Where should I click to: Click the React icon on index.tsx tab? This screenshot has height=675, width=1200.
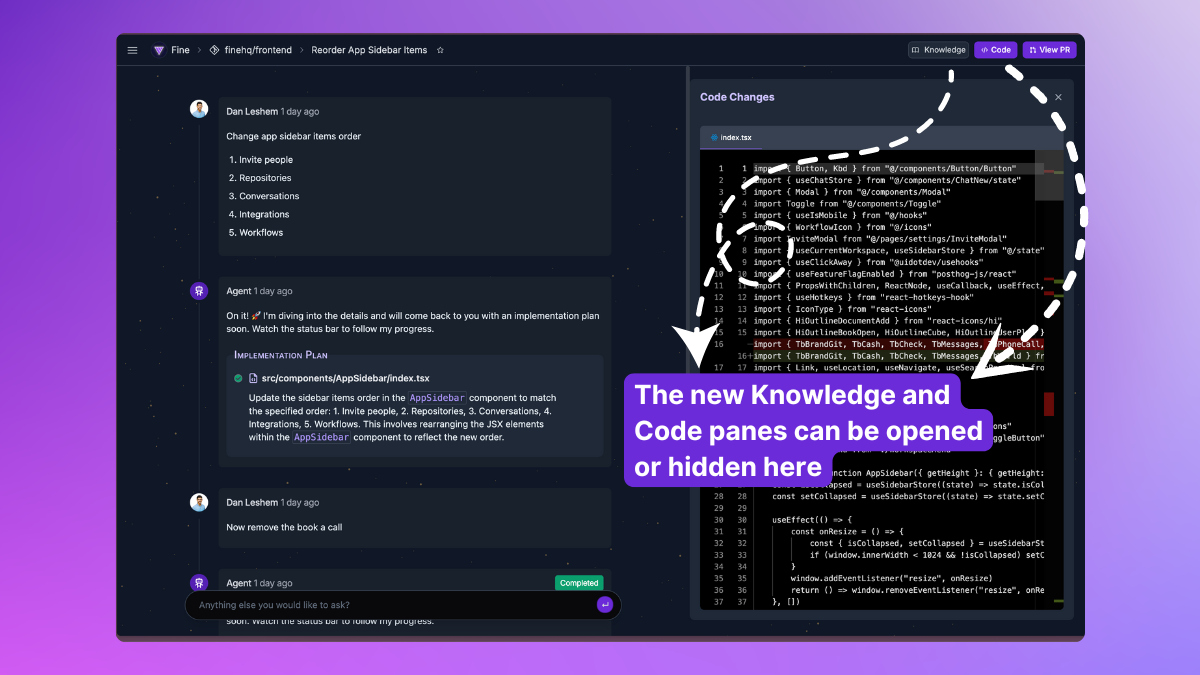[713, 137]
